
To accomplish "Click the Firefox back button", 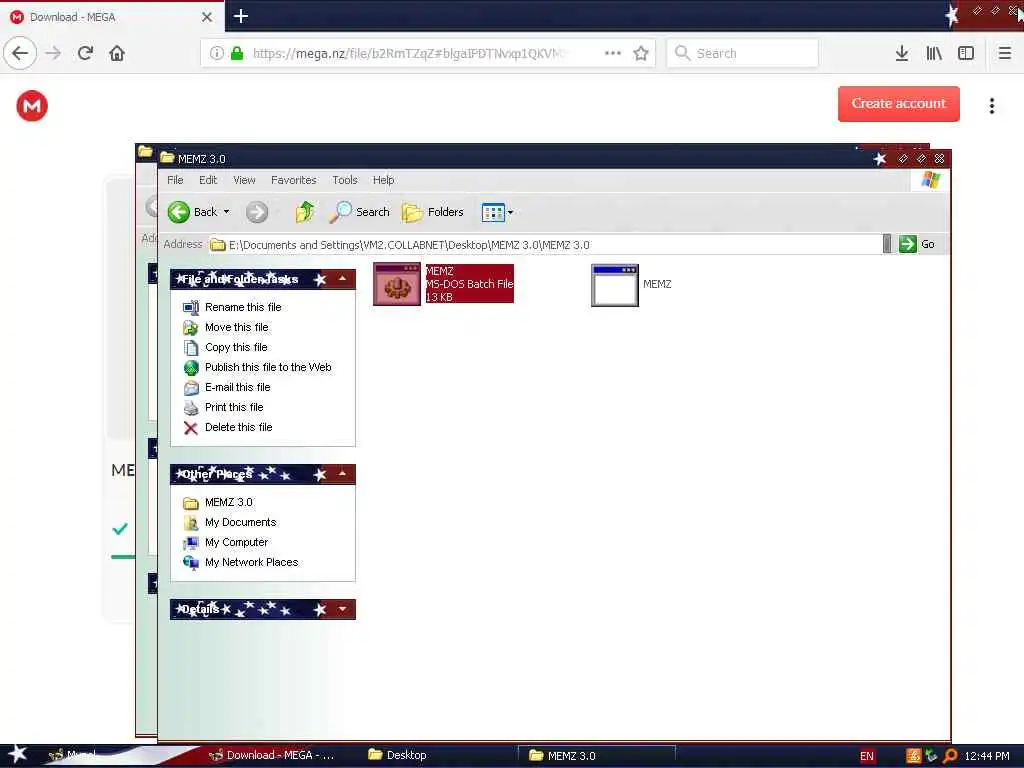I will coord(20,53).
